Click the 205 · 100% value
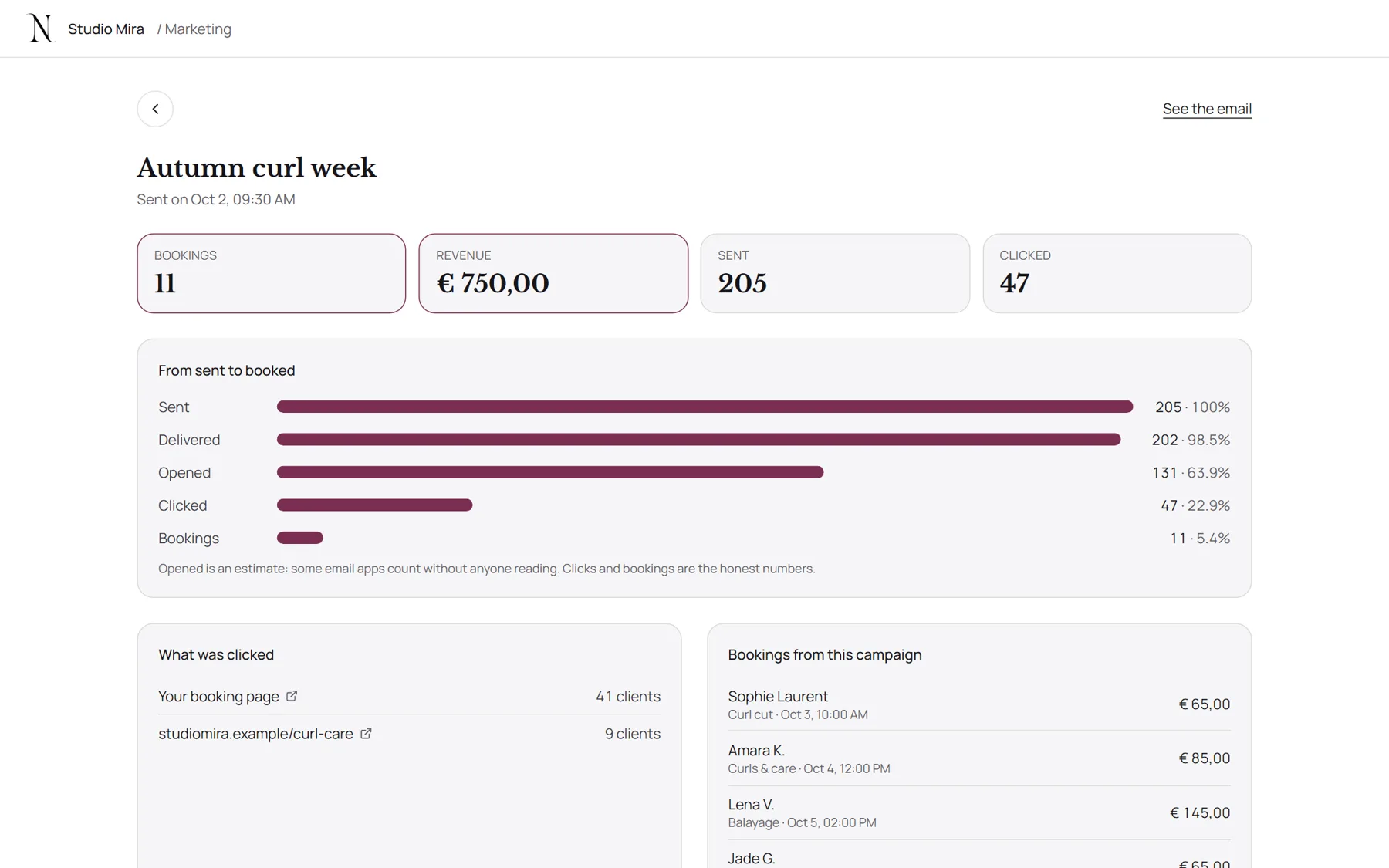The width and height of the screenshot is (1389, 868). (1192, 407)
